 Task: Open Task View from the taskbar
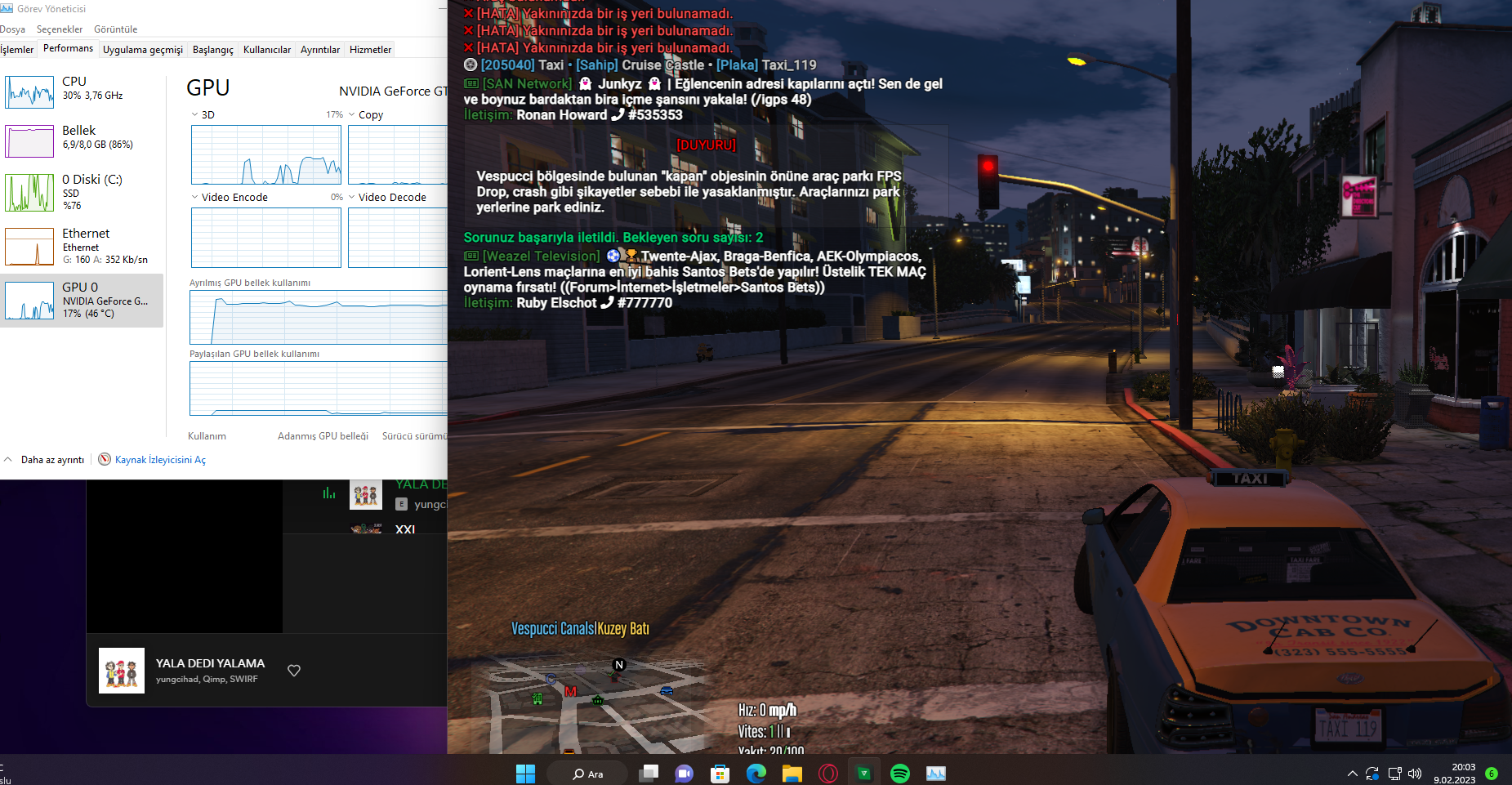click(649, 774)
